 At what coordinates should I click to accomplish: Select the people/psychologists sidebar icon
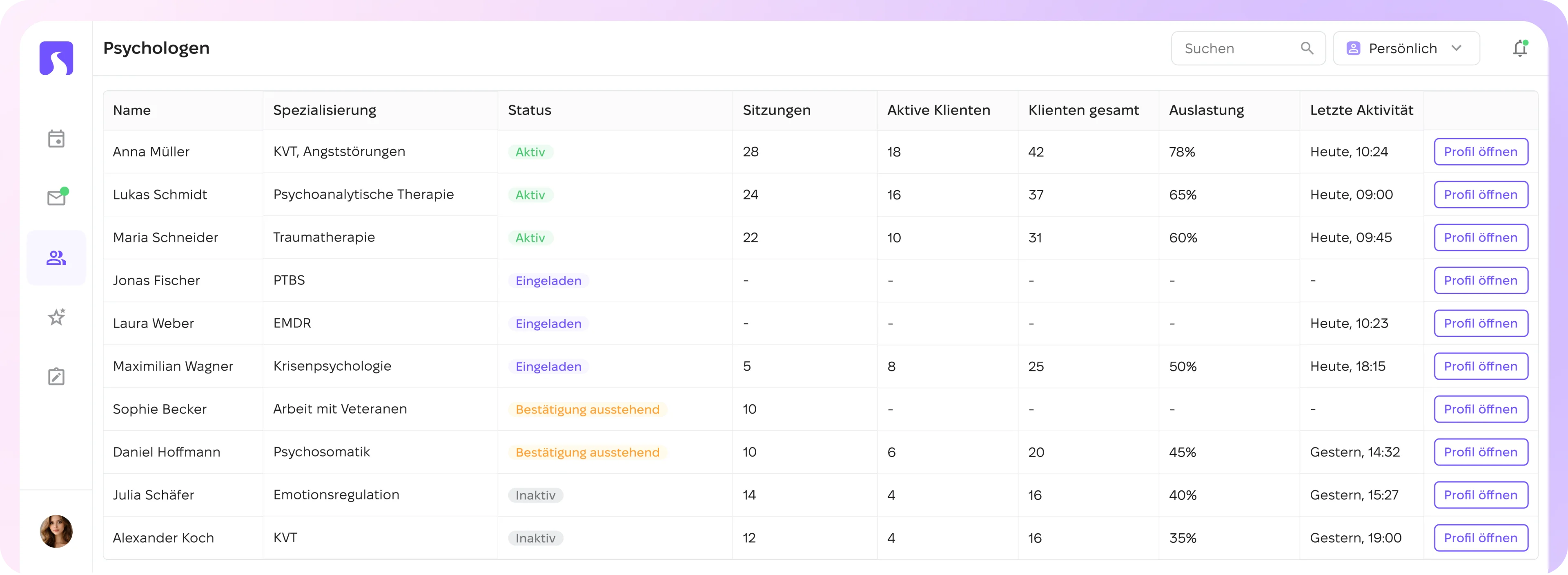click(x=56, y=258)
